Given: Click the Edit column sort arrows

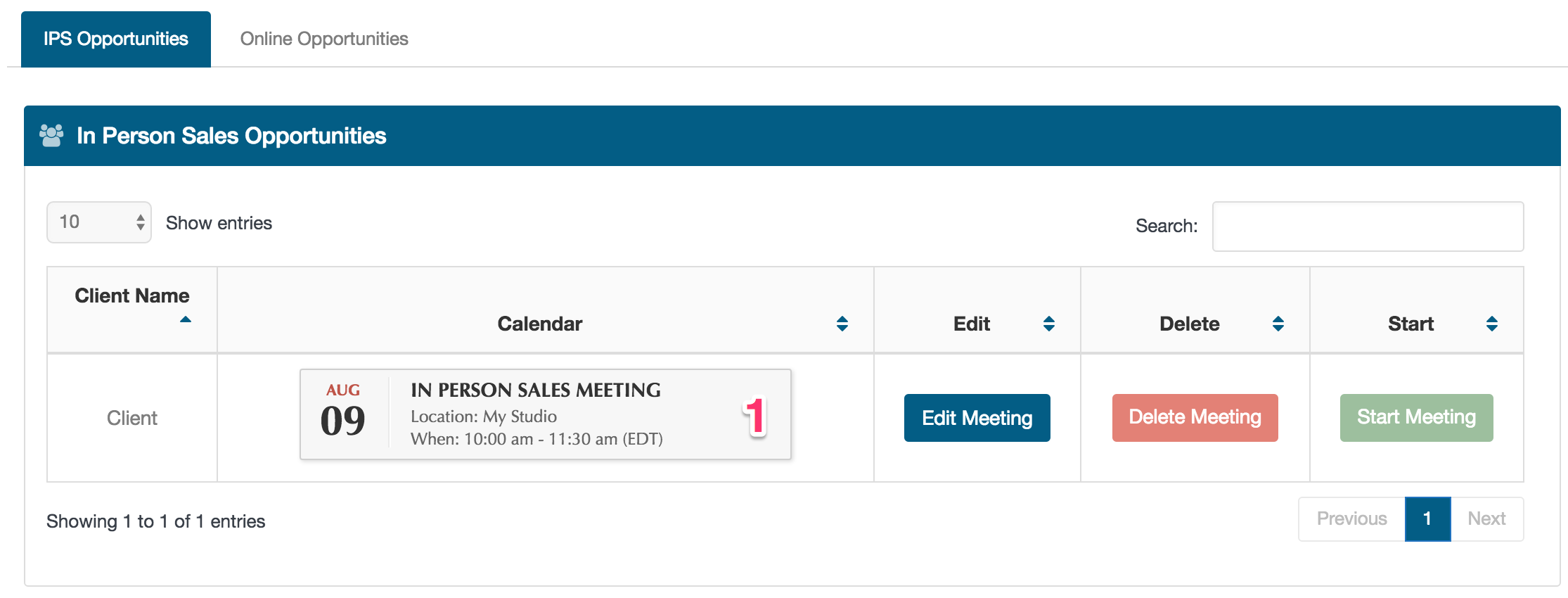Looking at the screenshot, I should tap(1049, 324).
